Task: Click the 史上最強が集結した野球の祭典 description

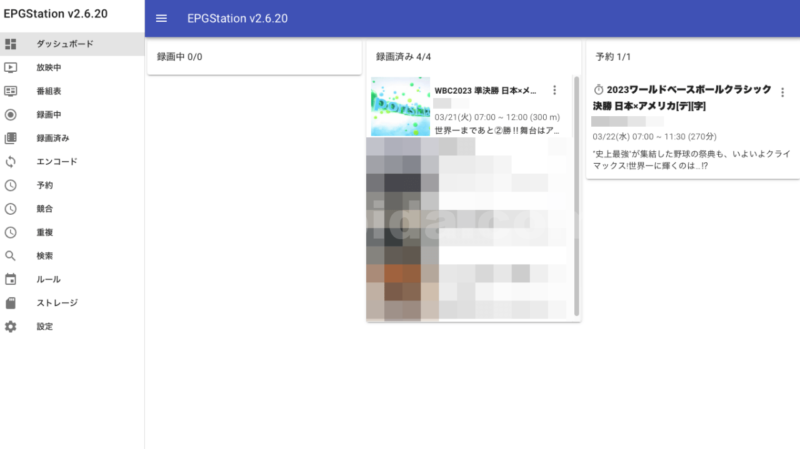Action: click(691, 160)
